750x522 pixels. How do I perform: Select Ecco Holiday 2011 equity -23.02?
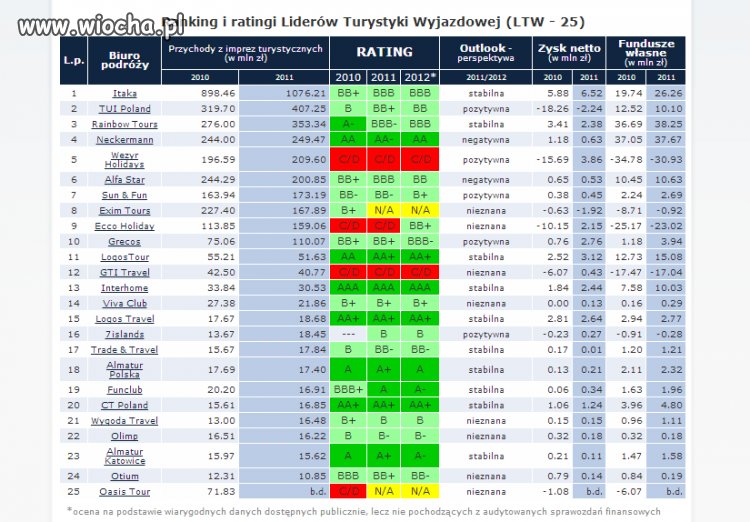[x=666, y=226]
